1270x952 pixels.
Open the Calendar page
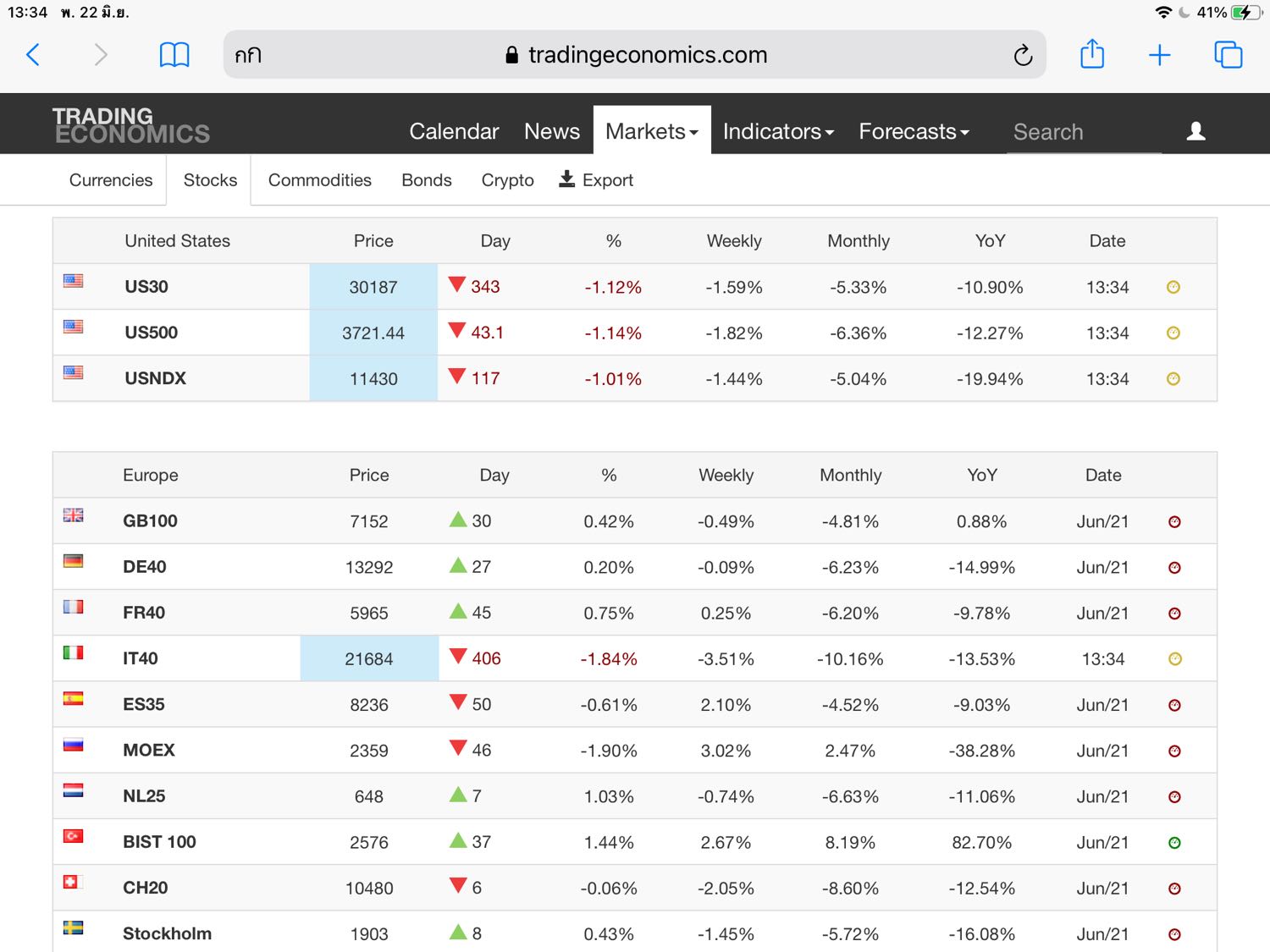[454, 131]
